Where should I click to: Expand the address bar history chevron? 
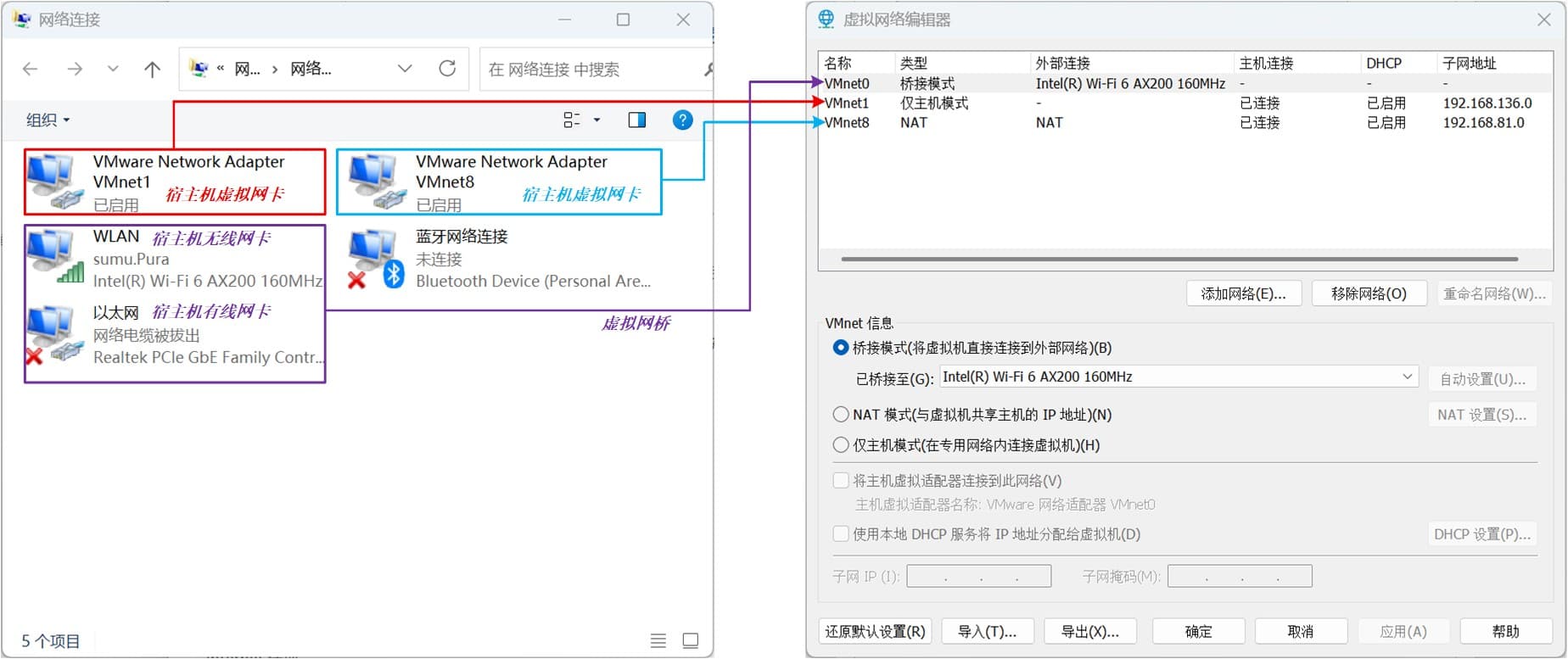(405, 69)
